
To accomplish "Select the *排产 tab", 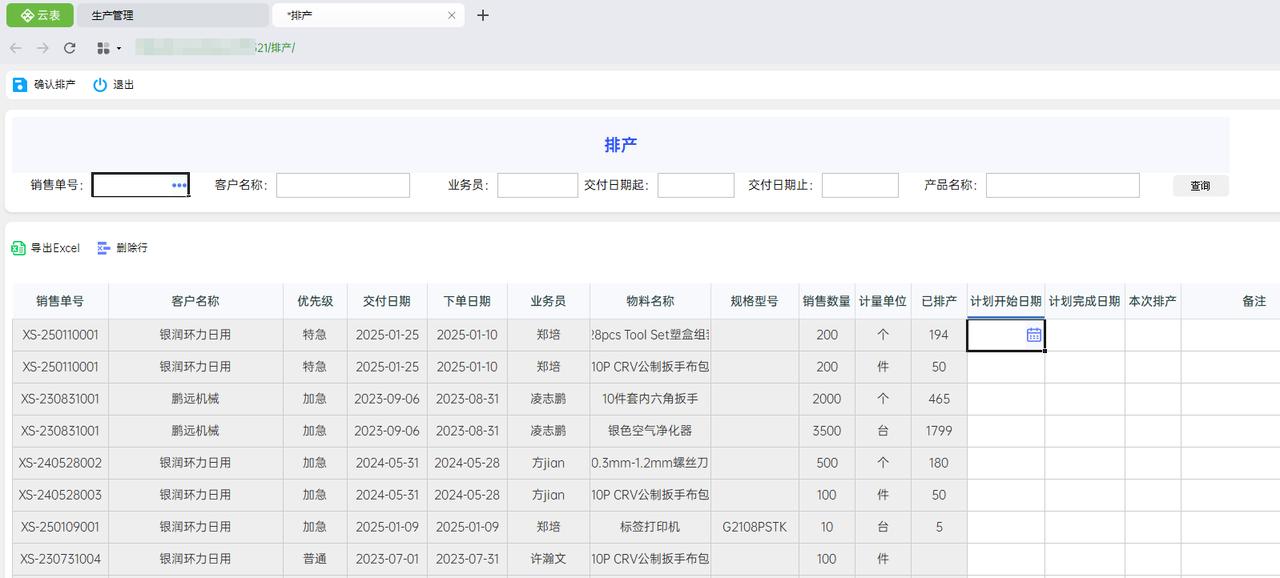I will 369,15.
